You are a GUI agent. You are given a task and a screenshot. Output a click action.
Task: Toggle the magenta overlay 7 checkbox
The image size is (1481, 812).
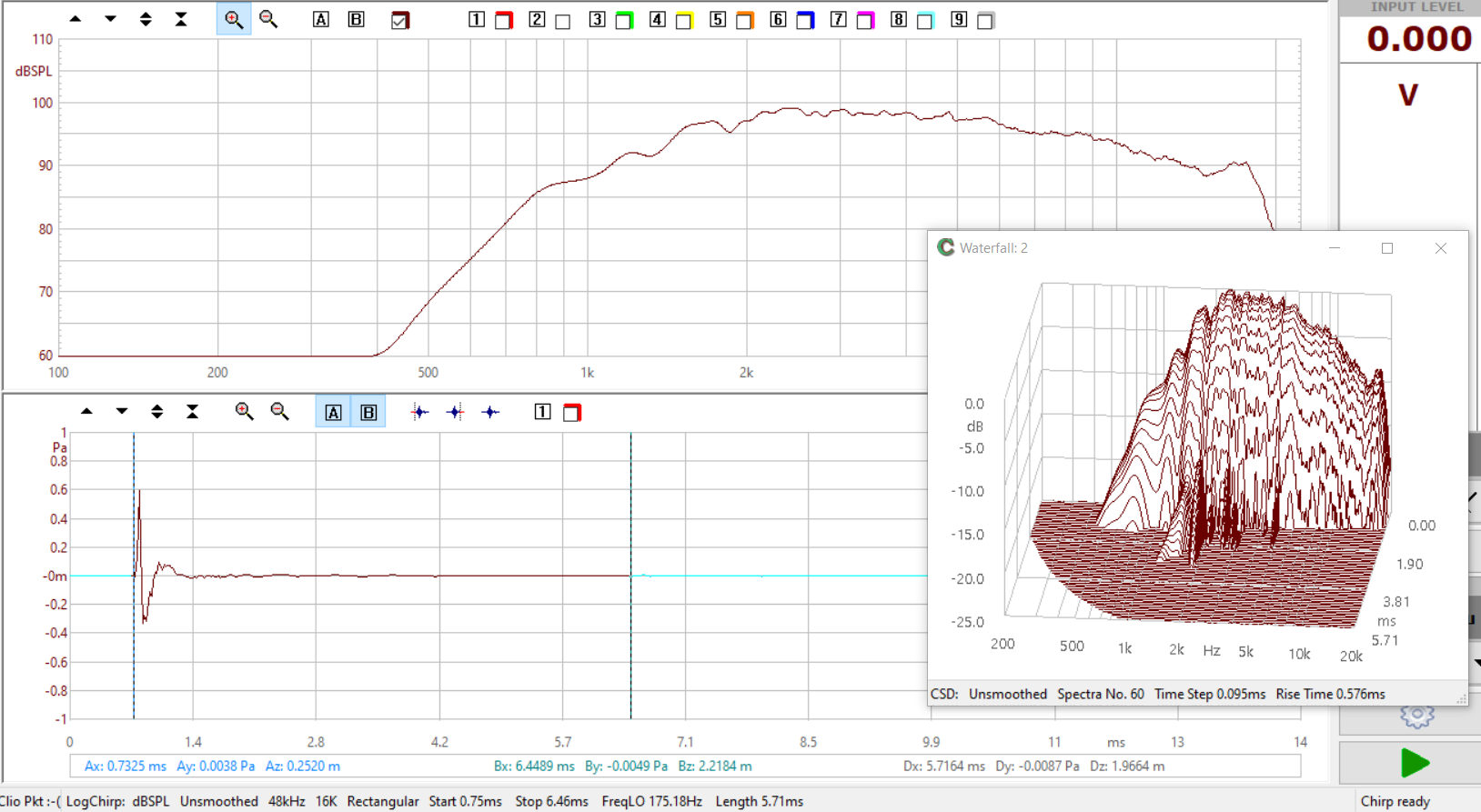point(865,21)
